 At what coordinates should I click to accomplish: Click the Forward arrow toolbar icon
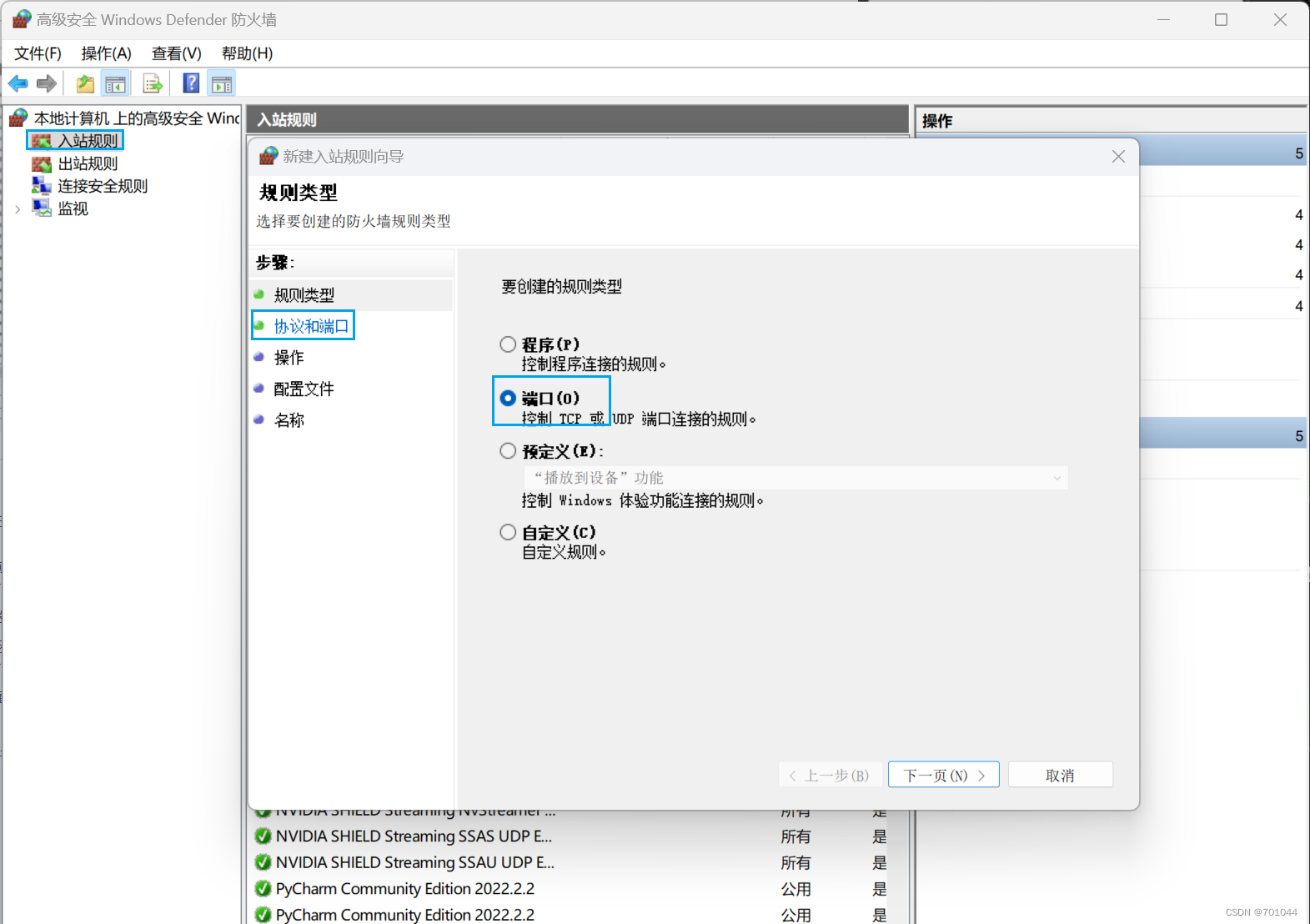click(x=47, y=83)
